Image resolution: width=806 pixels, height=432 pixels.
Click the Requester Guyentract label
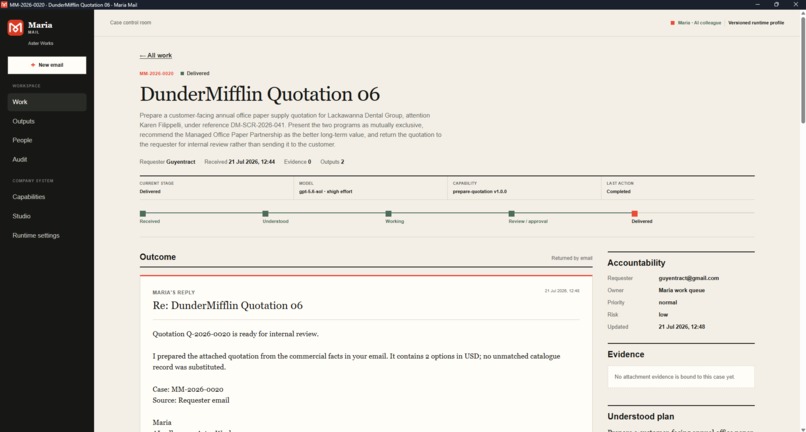click(167, 162)
